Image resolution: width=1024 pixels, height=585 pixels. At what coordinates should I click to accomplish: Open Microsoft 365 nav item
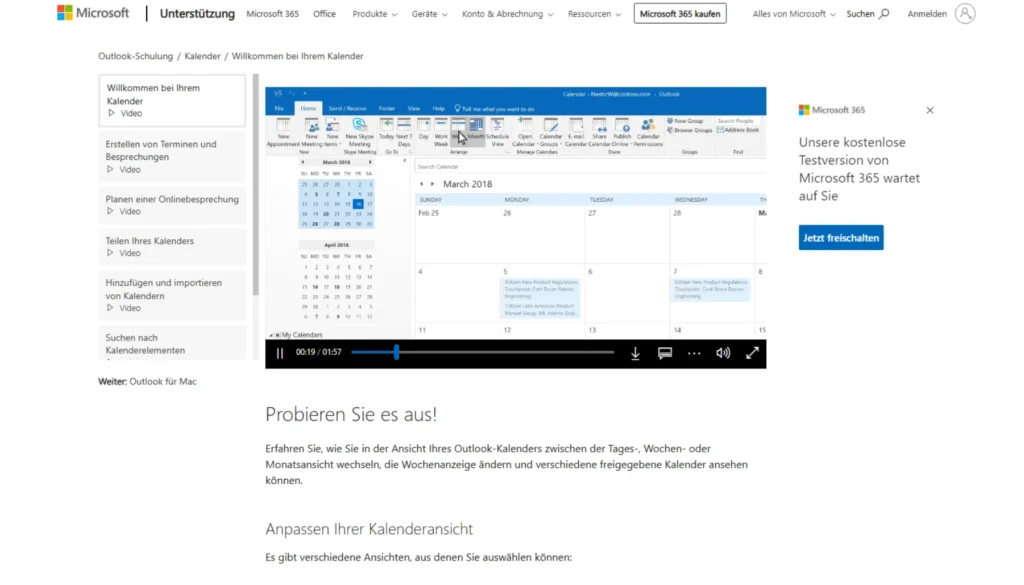[272, 14]
